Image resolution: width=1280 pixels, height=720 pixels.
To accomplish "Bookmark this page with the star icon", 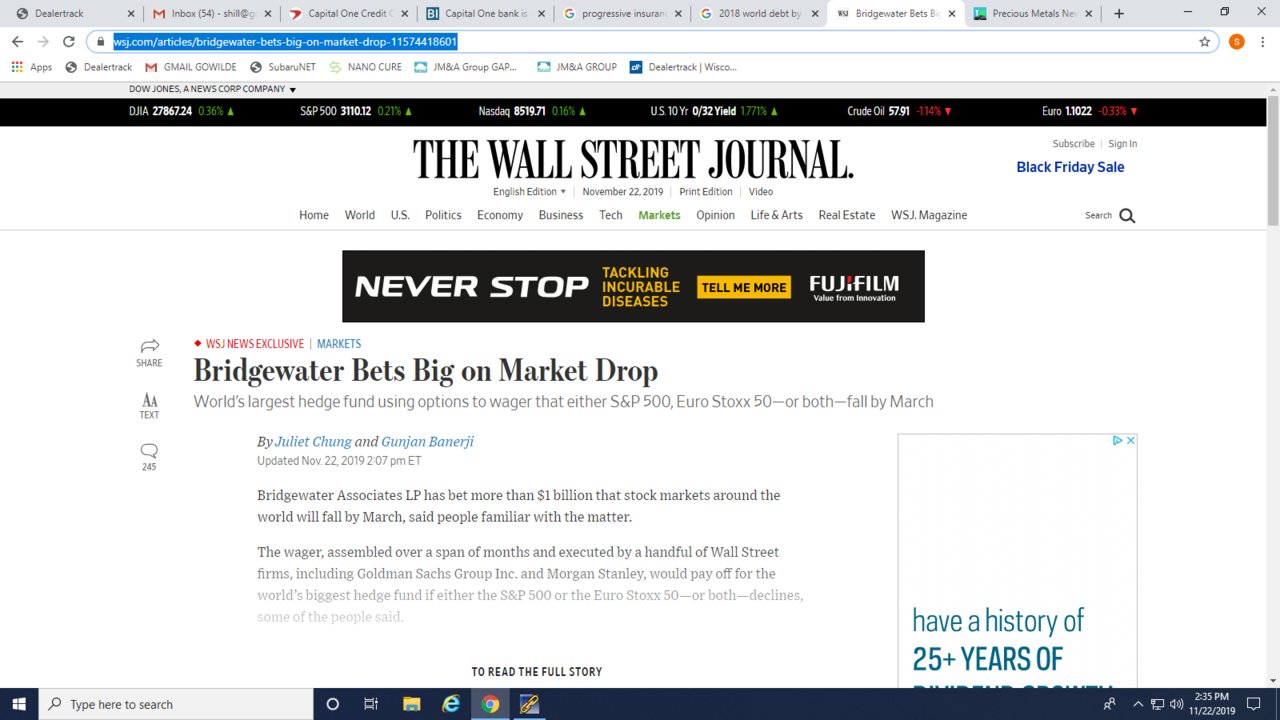I will coord(1205,42).
